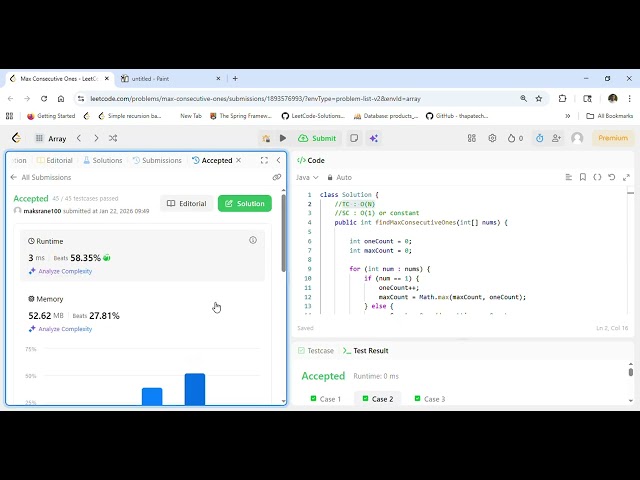Image resolution: width=640 pixels, height=480 pixels.
Task: Click the Runtime info icon
Action: [x=253, y=240]
